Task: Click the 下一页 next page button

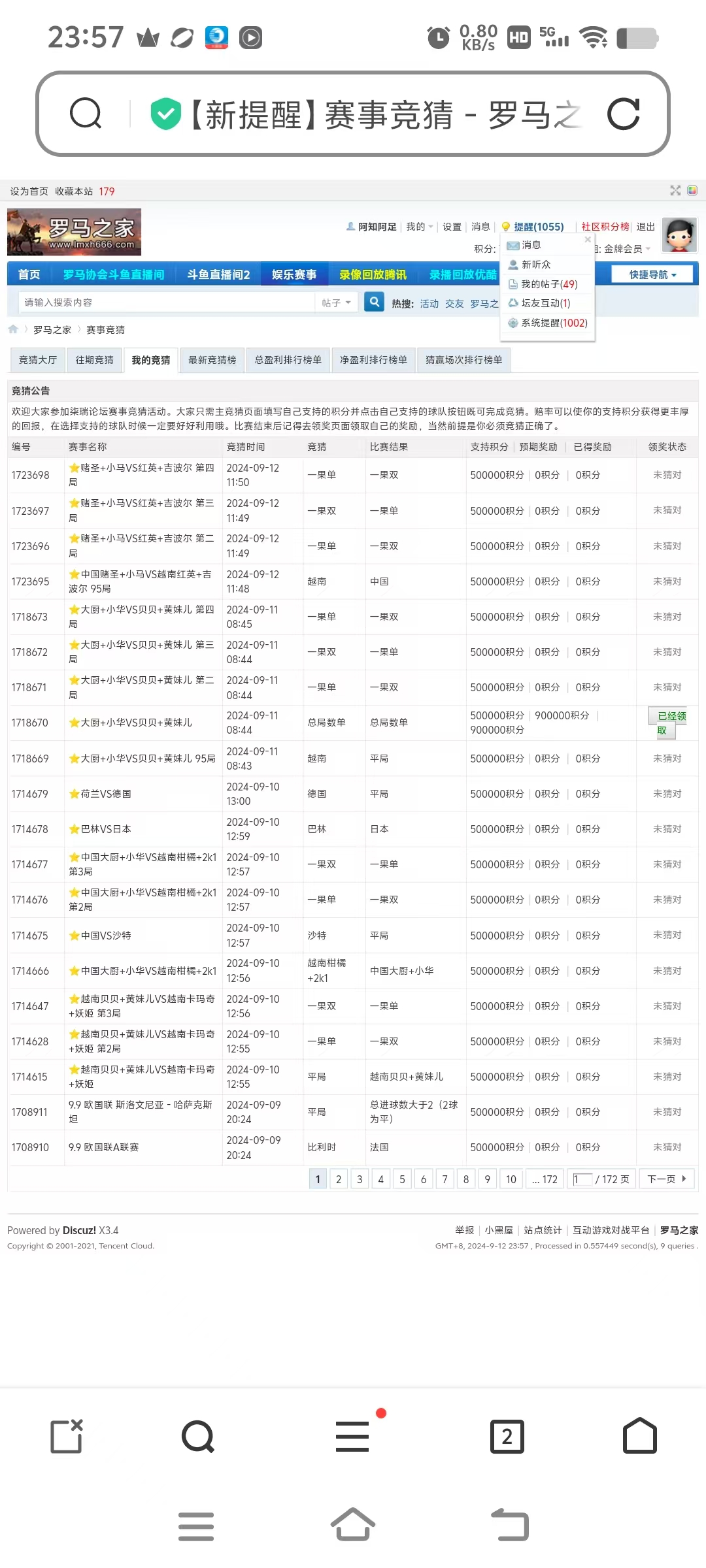Action: (x=666, y=1179)
